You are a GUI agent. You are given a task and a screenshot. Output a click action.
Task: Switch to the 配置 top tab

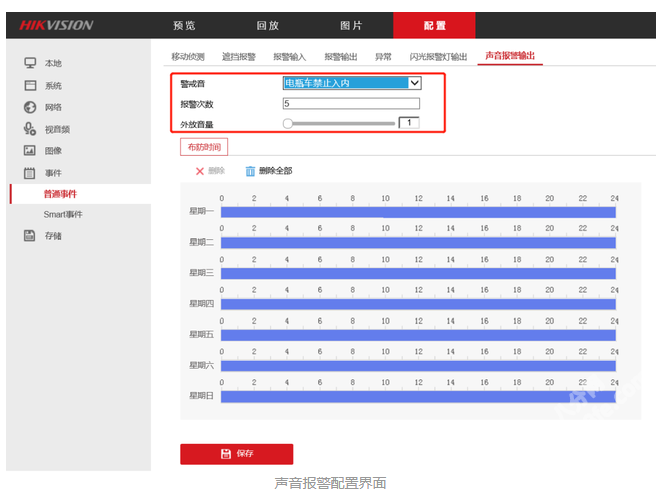(434, 25)
